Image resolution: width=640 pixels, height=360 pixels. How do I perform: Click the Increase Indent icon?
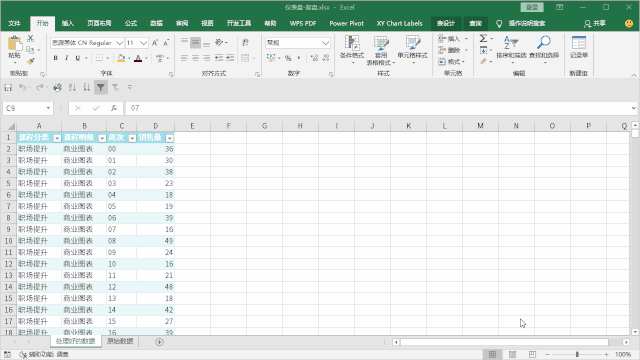(230, 58)
